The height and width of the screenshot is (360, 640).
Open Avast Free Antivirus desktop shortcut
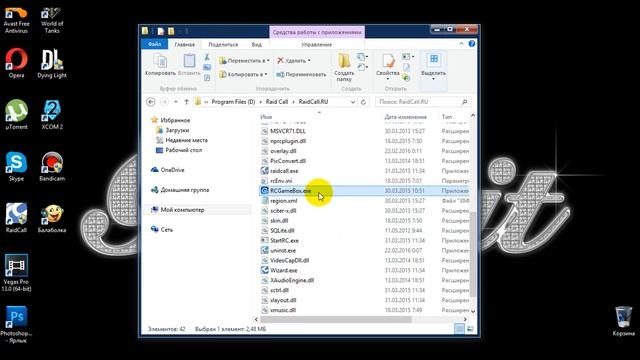click(16, 20)
